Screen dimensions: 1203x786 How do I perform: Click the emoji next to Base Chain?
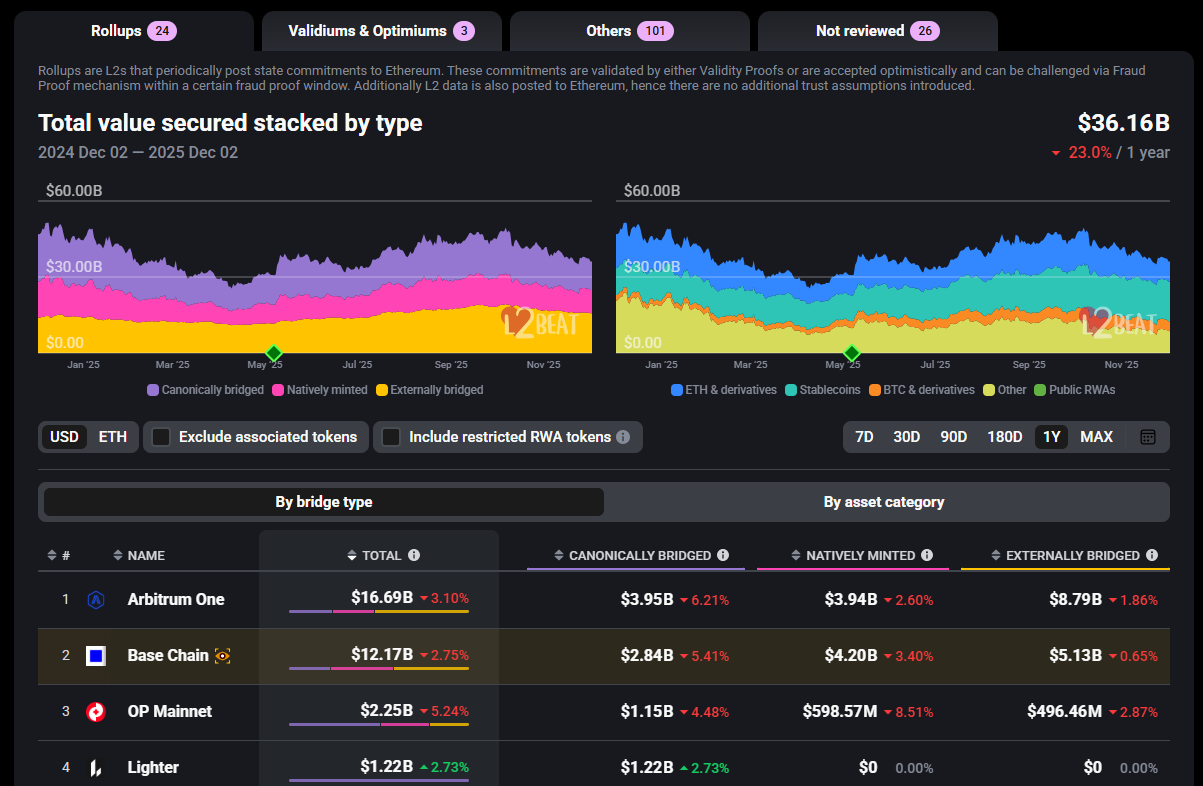[x=222, y=656]
